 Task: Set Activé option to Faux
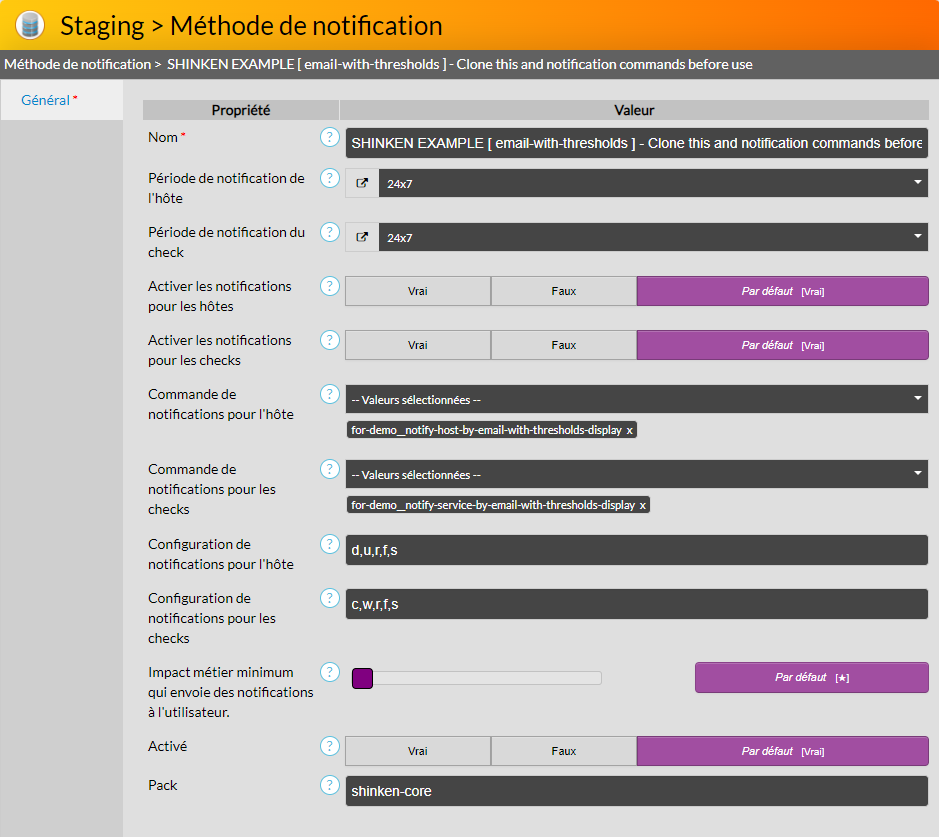[x=564, y=751]
